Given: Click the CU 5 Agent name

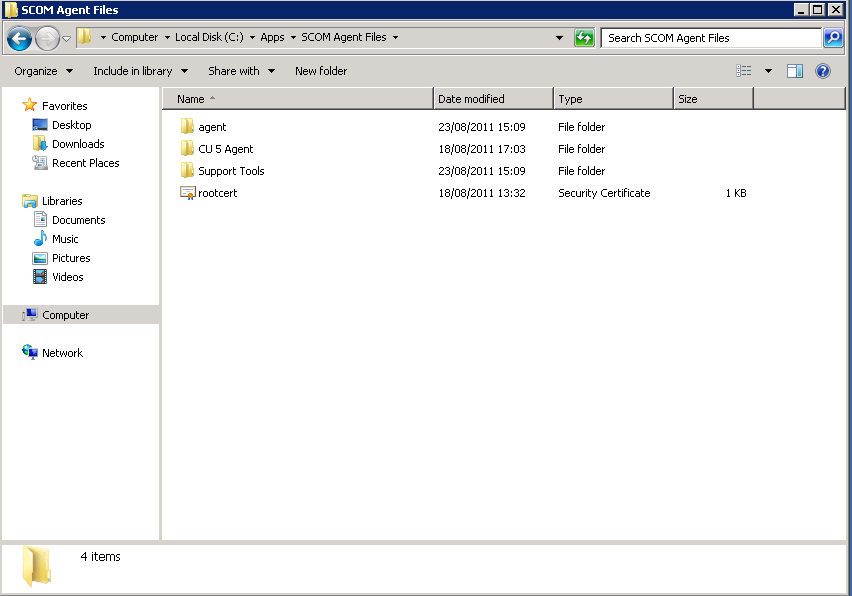Looking at the screenshot, I should pyautogui.click(x=225, y=149).
